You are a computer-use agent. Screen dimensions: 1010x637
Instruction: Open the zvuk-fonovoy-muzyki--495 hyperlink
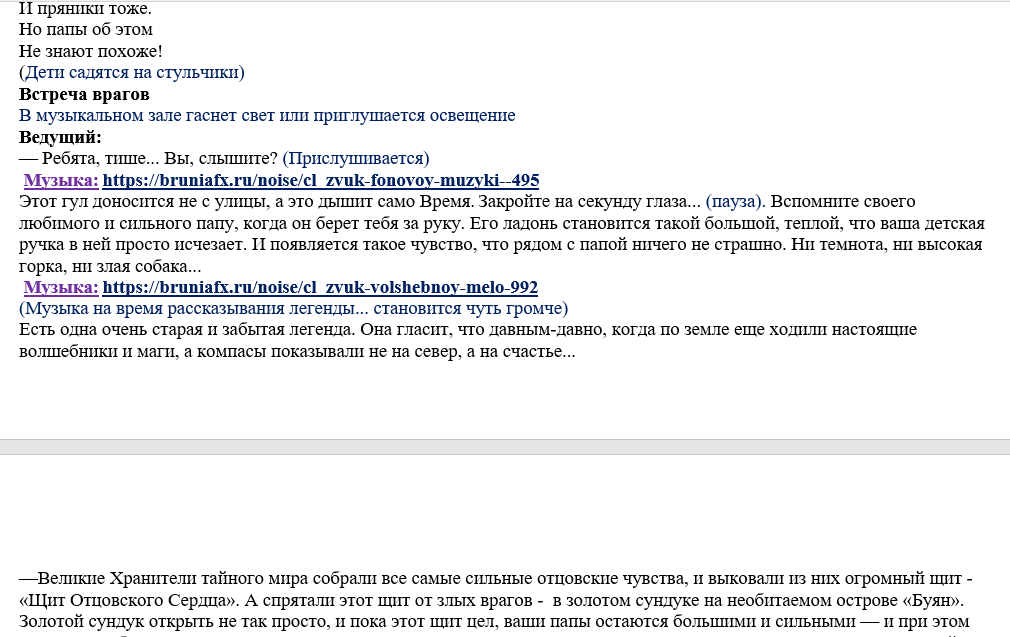pyautogui.click(x=321, y=180)
